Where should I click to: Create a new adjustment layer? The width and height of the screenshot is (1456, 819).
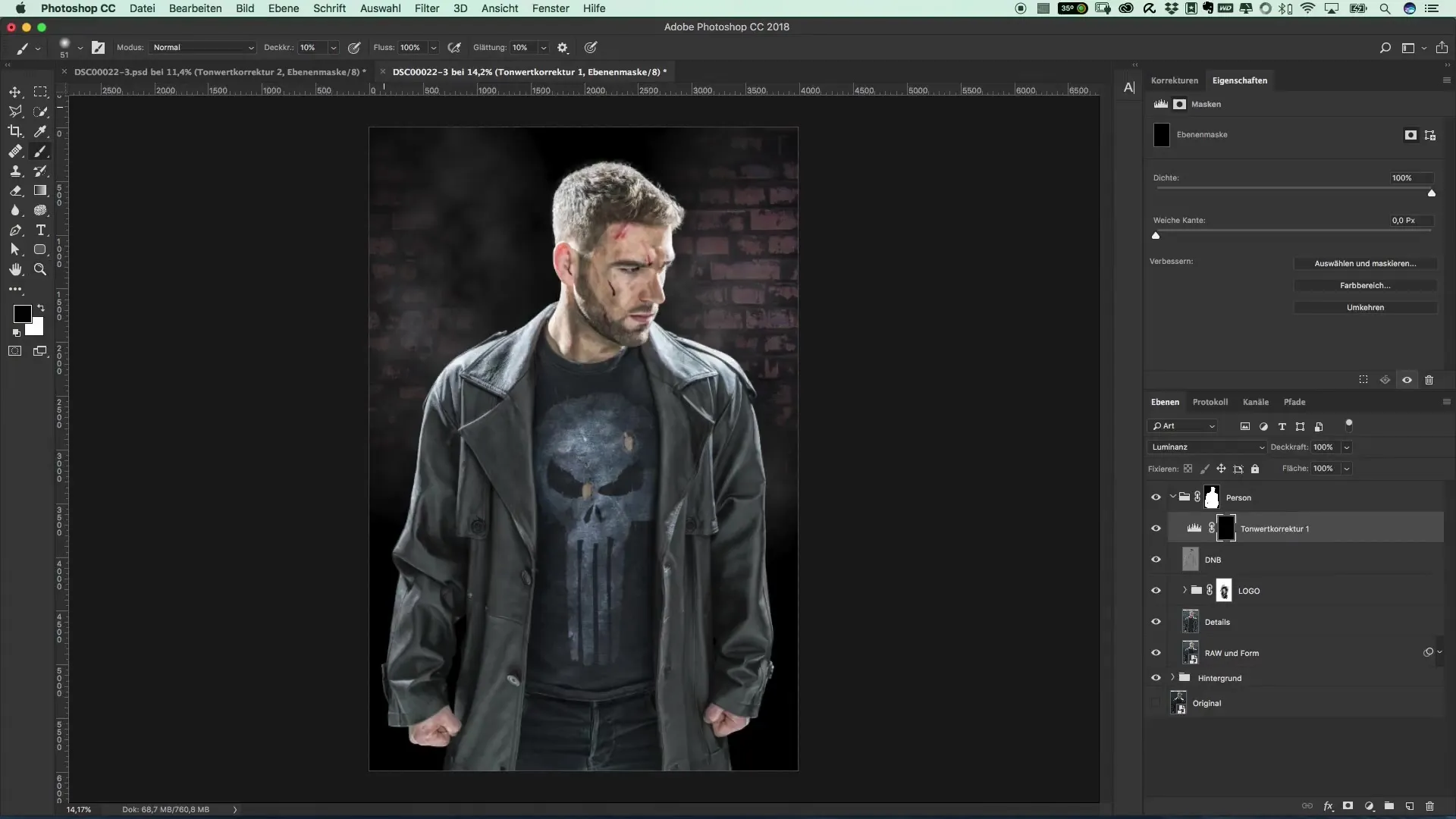click(1370, 806)
